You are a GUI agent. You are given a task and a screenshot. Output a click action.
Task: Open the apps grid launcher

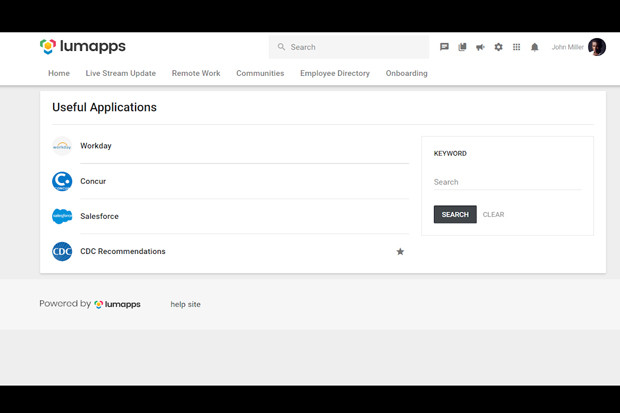coord(516,47)
